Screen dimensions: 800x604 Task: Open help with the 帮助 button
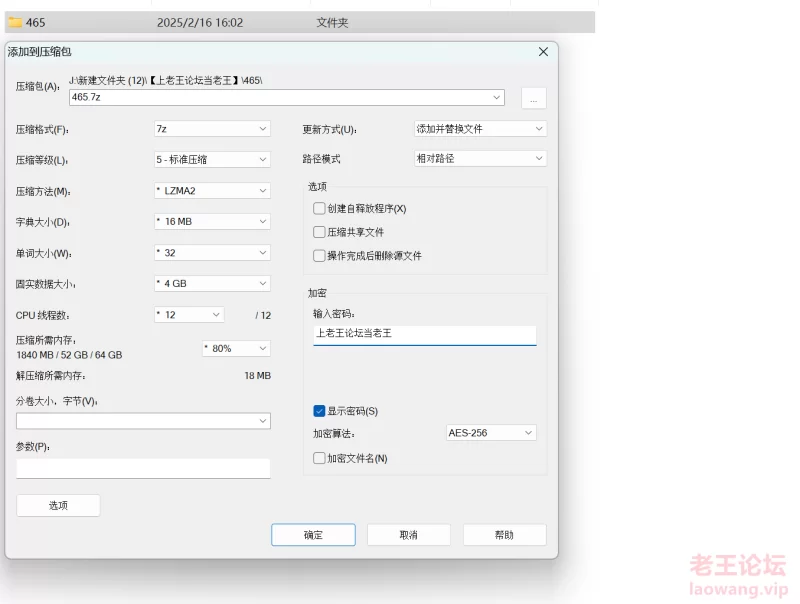(505, 535)
